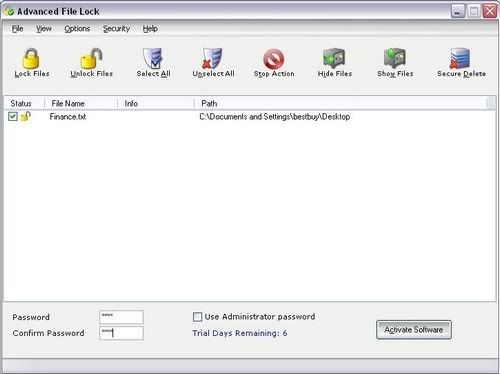Click the Show Files safe icon

395,58
